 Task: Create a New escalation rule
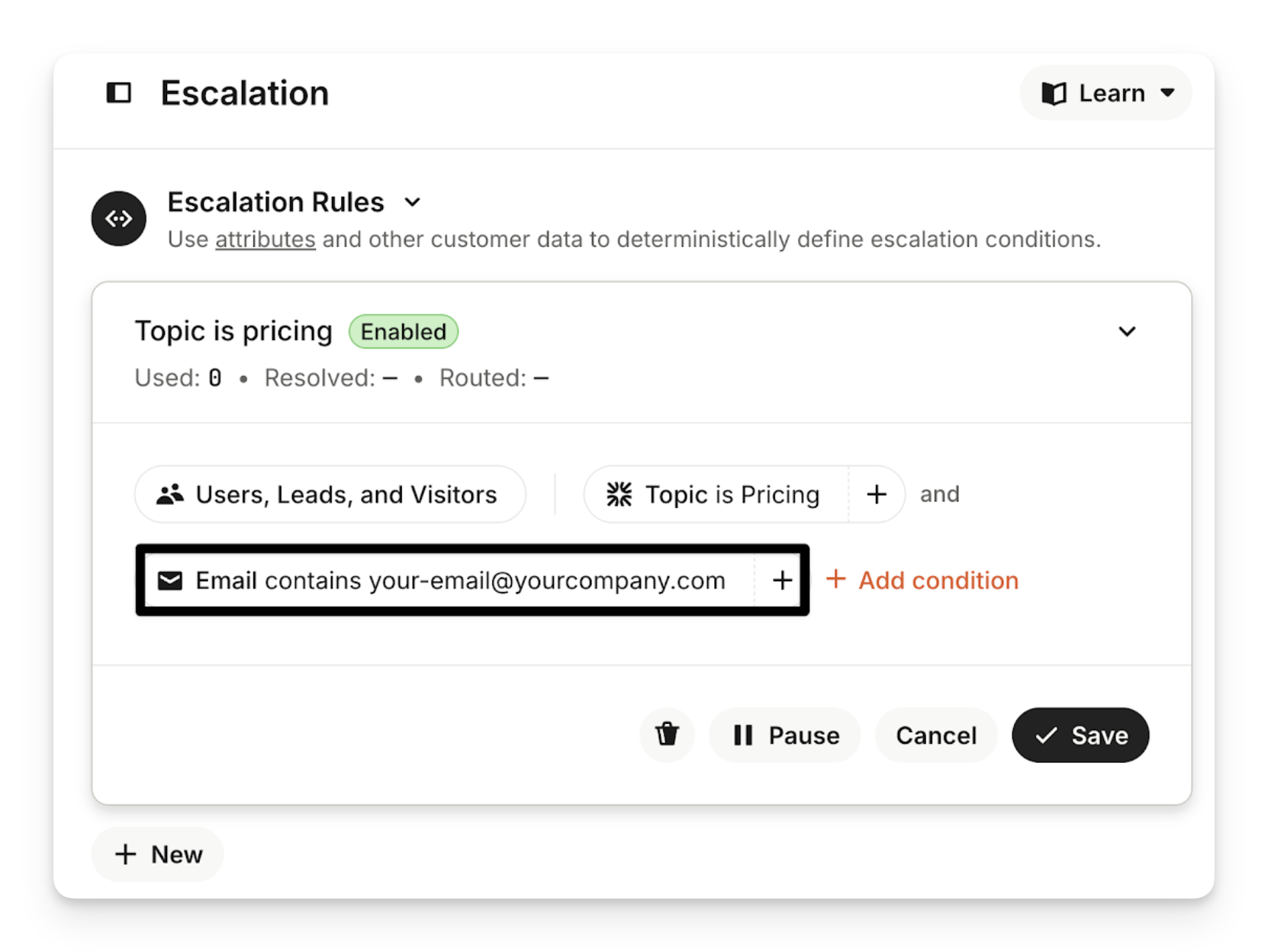[158, 854]
